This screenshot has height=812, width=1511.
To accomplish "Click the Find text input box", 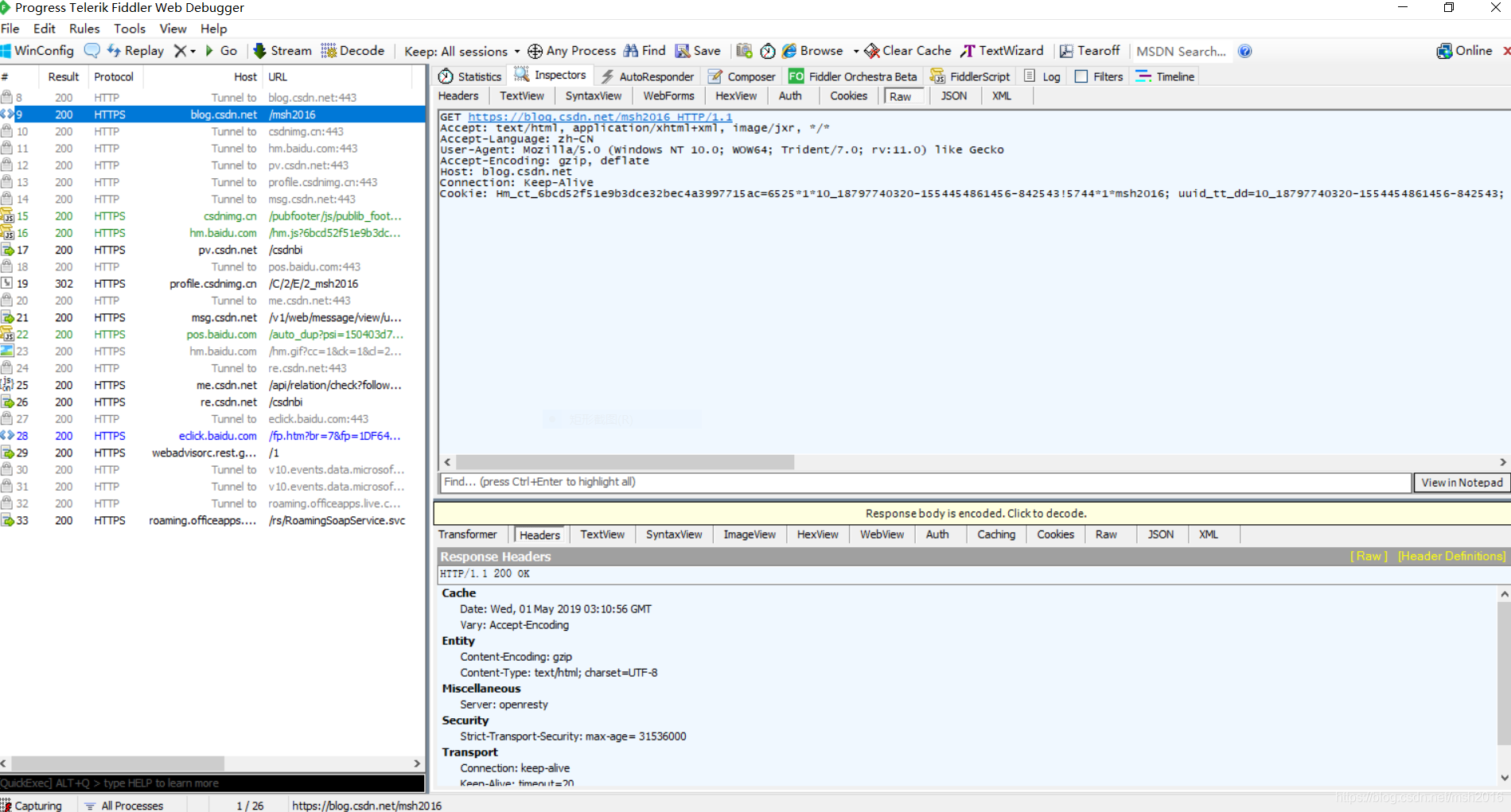I will (925, 482).
